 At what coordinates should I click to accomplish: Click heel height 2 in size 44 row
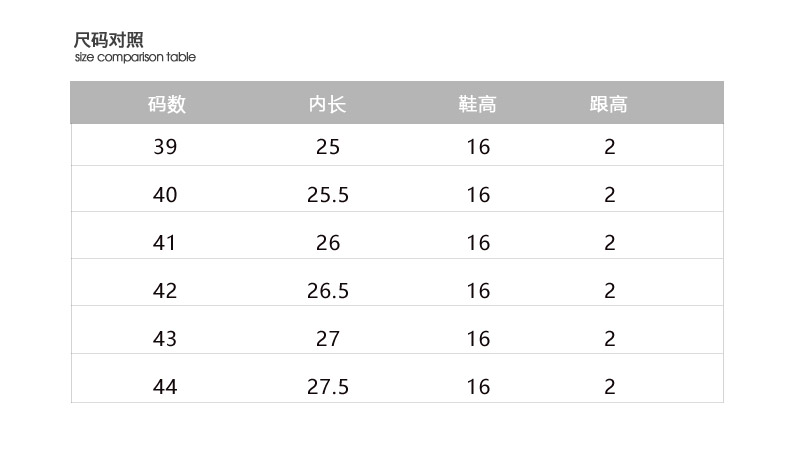(610, 387)
